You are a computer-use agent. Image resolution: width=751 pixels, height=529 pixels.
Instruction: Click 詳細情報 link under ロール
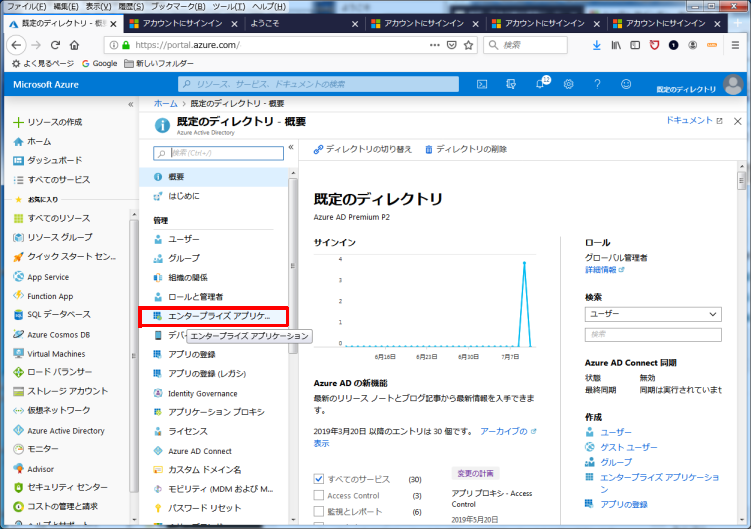604,270
